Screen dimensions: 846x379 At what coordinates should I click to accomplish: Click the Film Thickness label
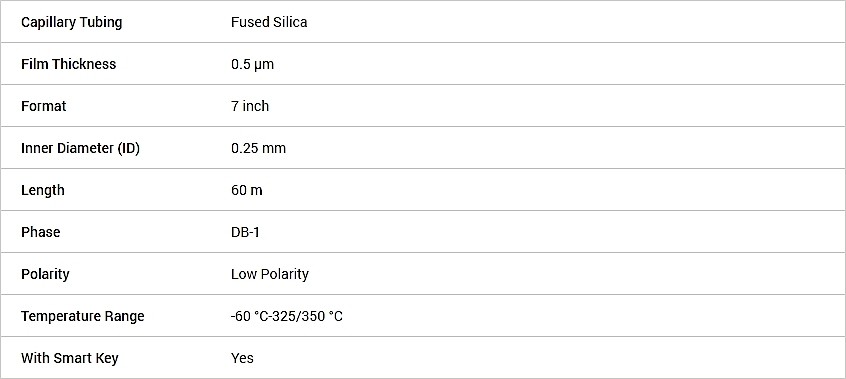[x=69, y=64]
